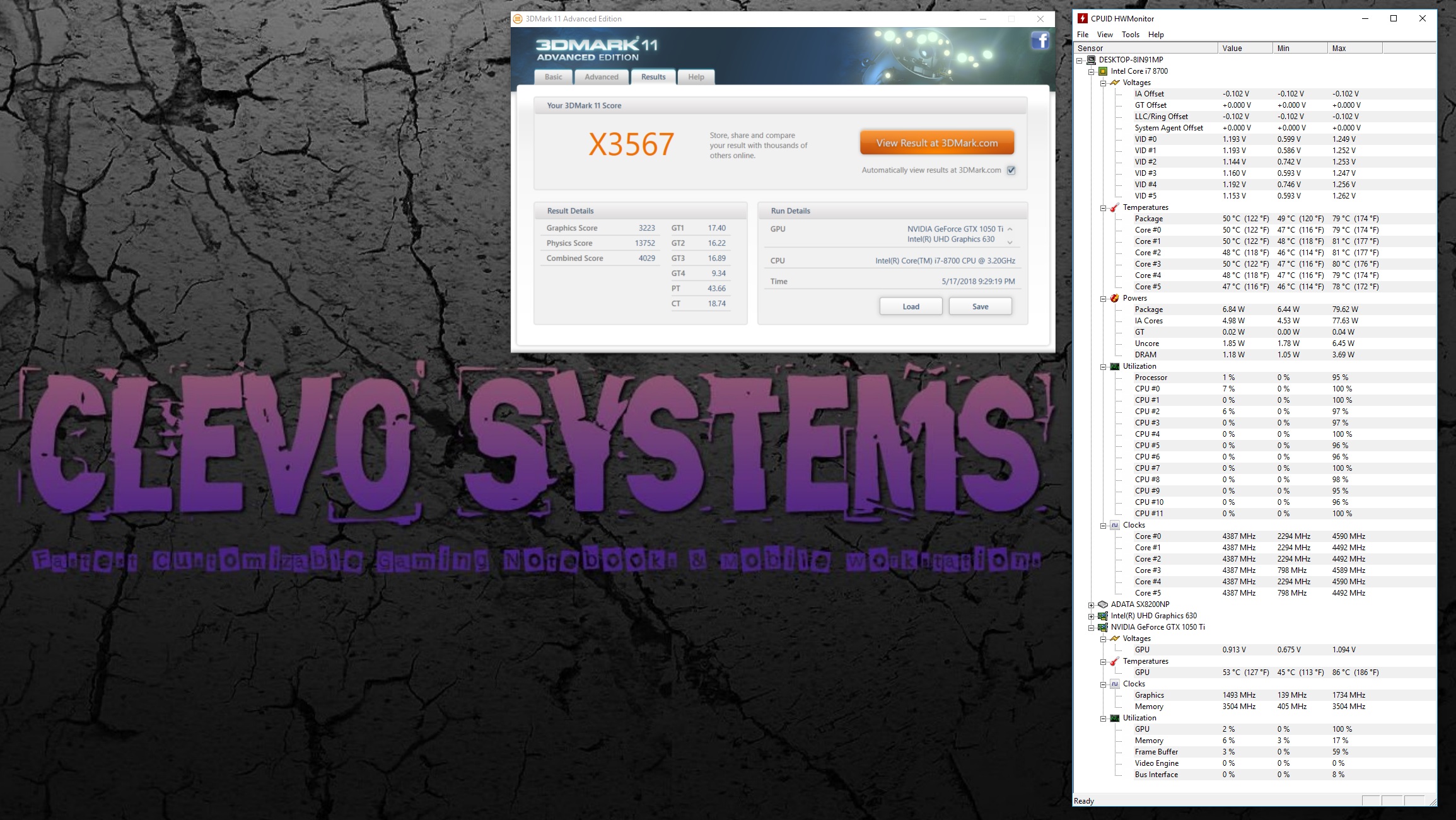Click the Powers flame icon
This screenshot has width=1456, height=820.
pyautogui.click(x=1115, y=298)
